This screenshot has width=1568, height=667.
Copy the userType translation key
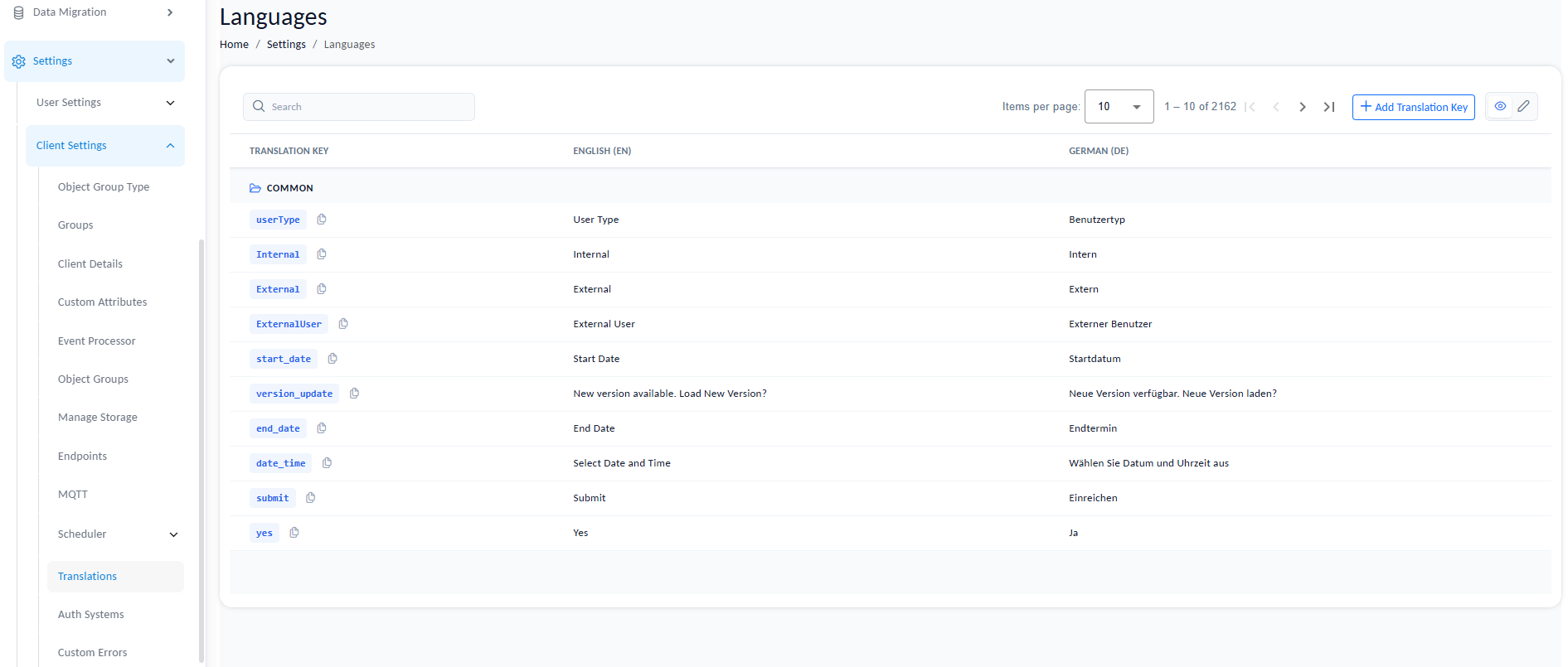tap(322, 220)
